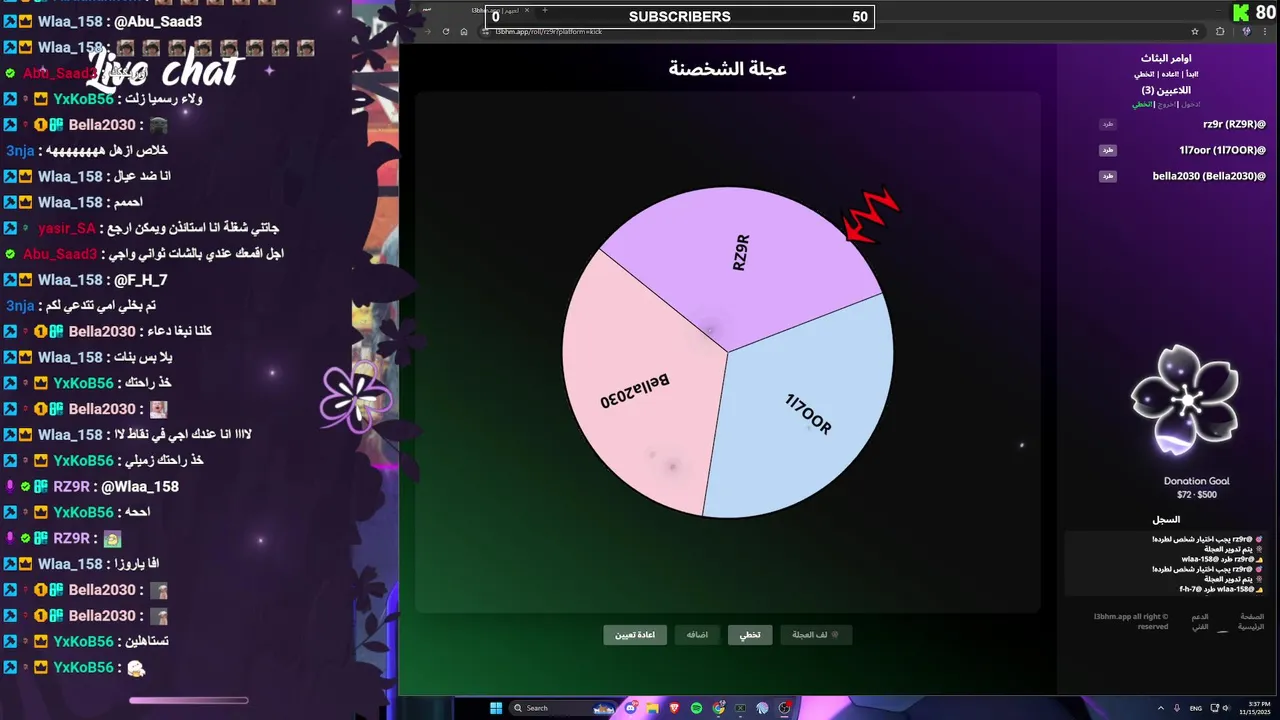Click the reset button اعادة تعيين

635,635
